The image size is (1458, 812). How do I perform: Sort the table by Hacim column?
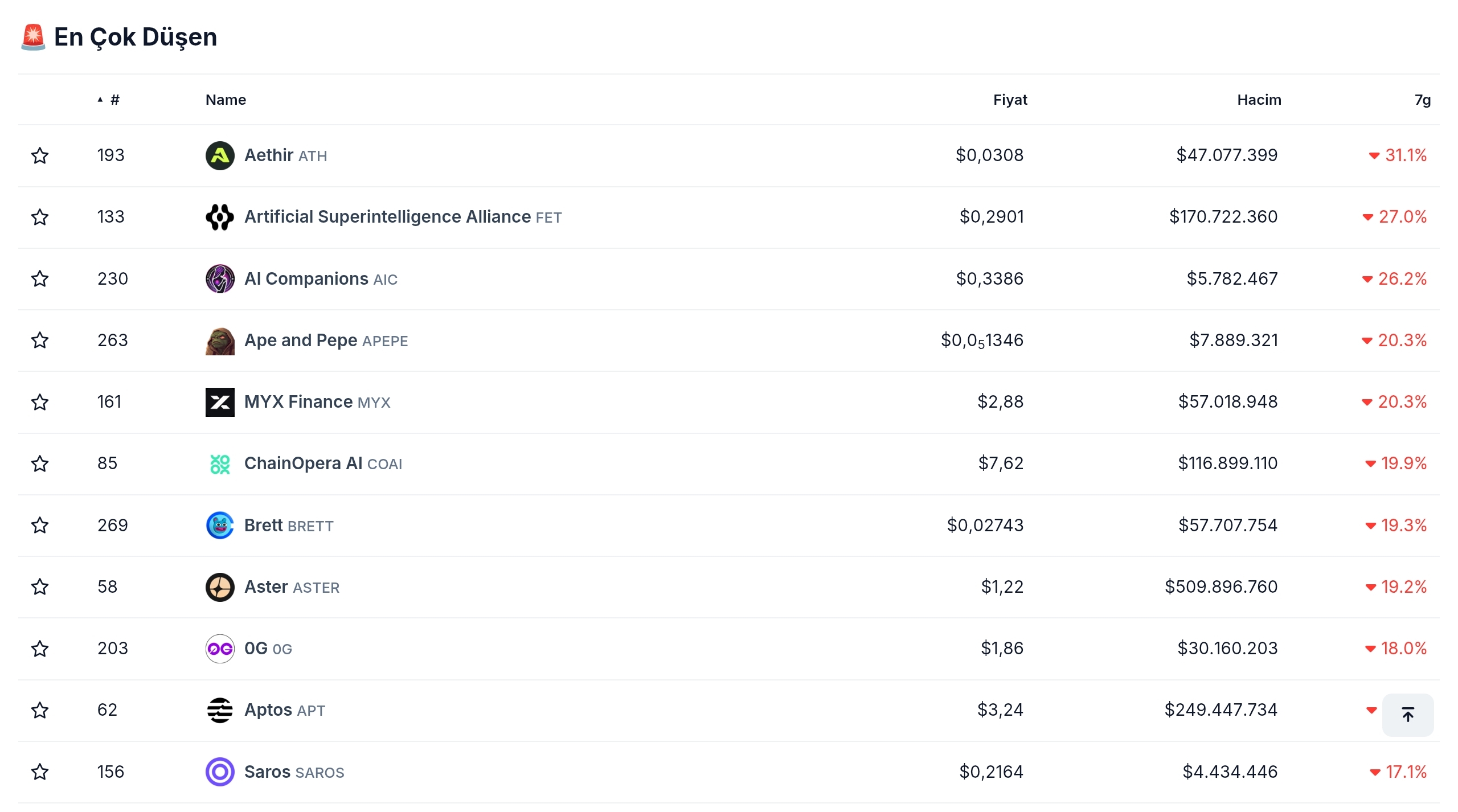pos(1259,100)
